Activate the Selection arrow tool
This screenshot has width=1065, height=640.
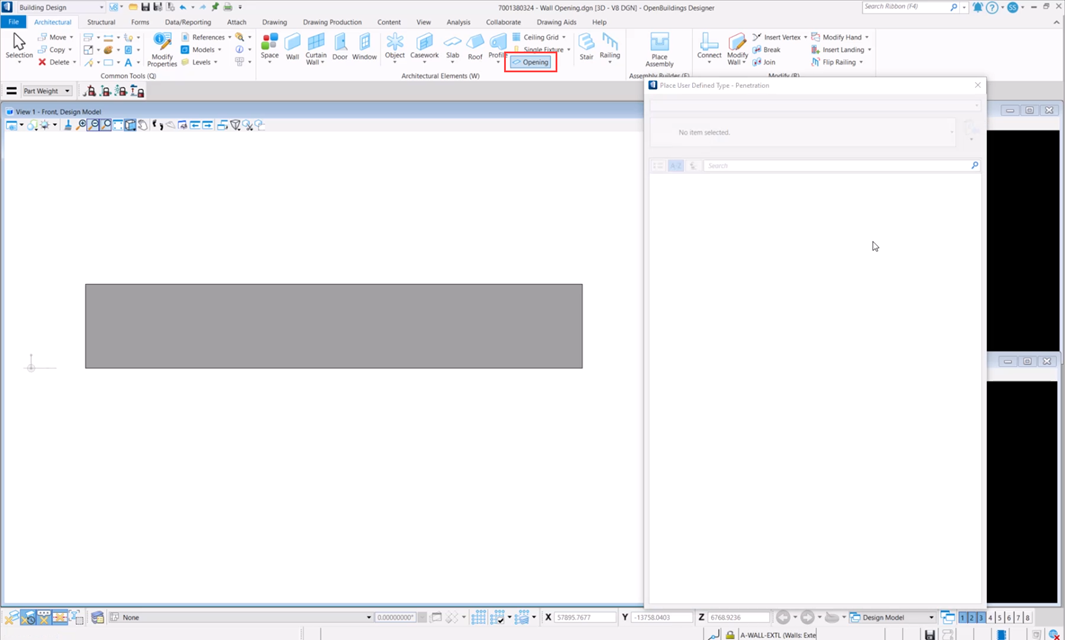19,48
